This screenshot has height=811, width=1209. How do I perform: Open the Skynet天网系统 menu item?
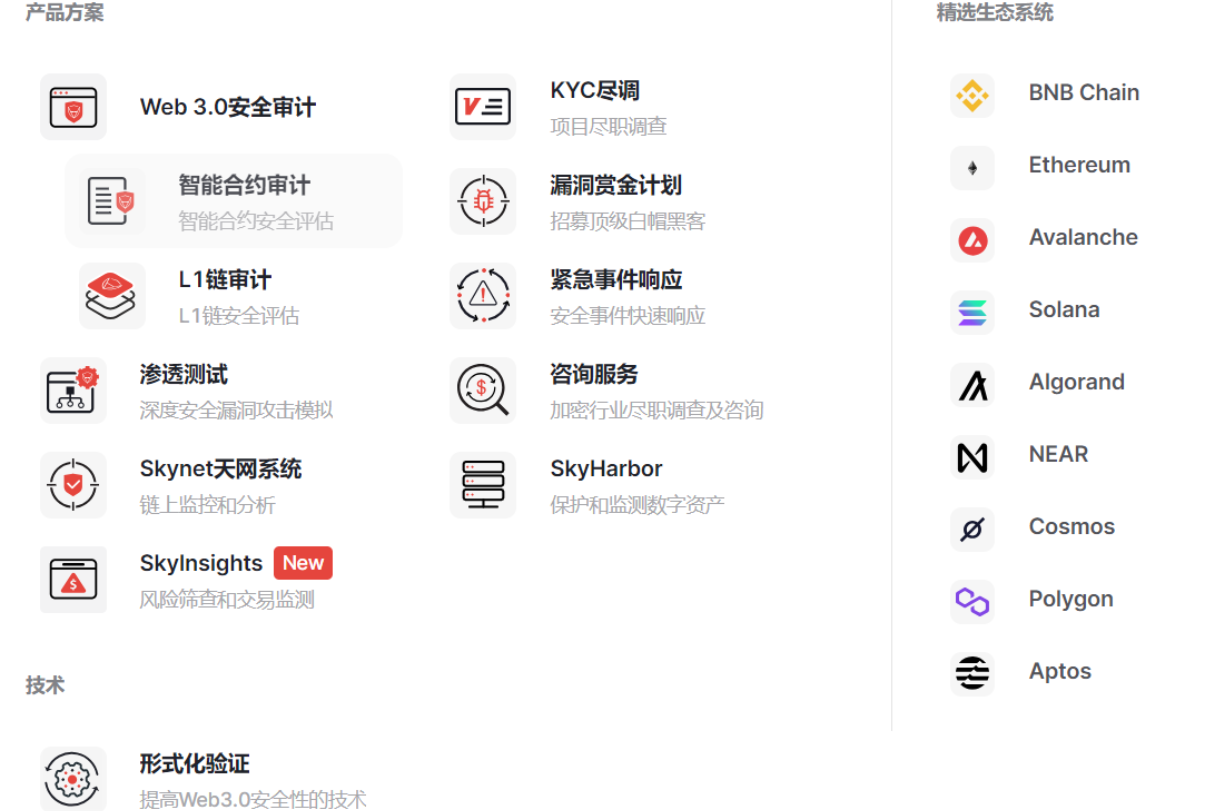(221, 469)
